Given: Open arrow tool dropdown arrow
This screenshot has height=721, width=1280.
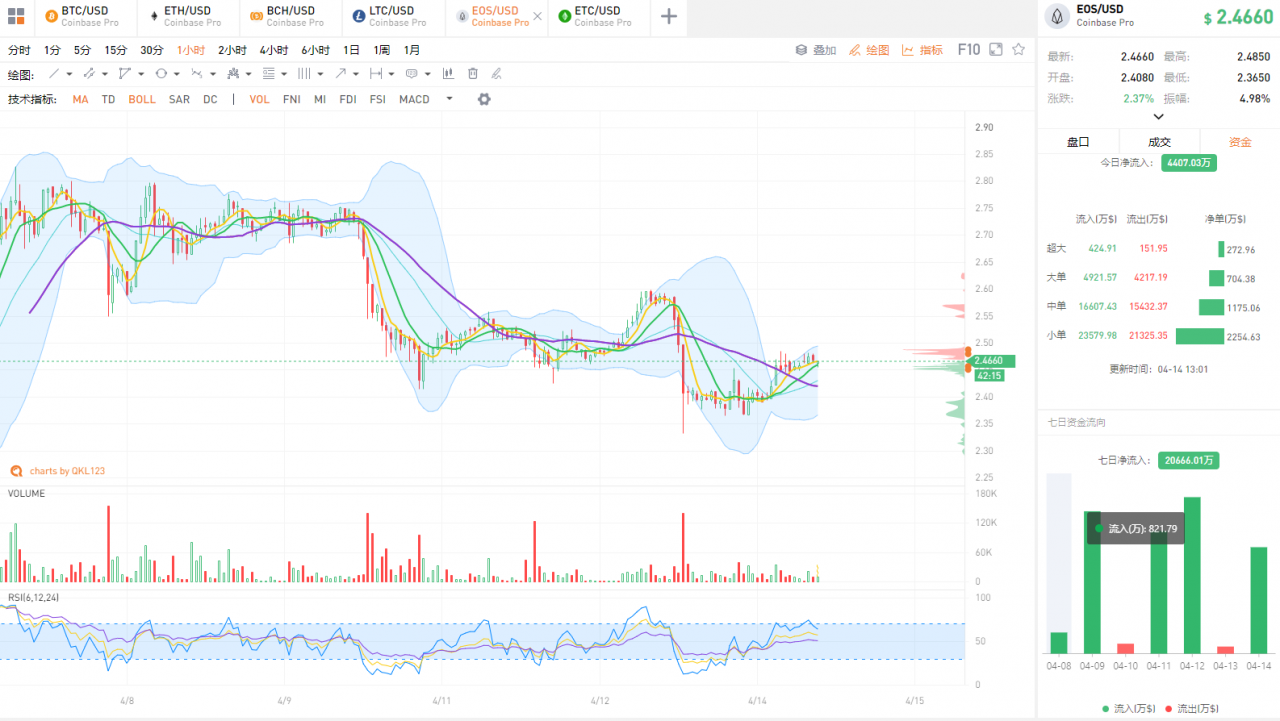Looking at the screenshot, I should tap(356, 74).
